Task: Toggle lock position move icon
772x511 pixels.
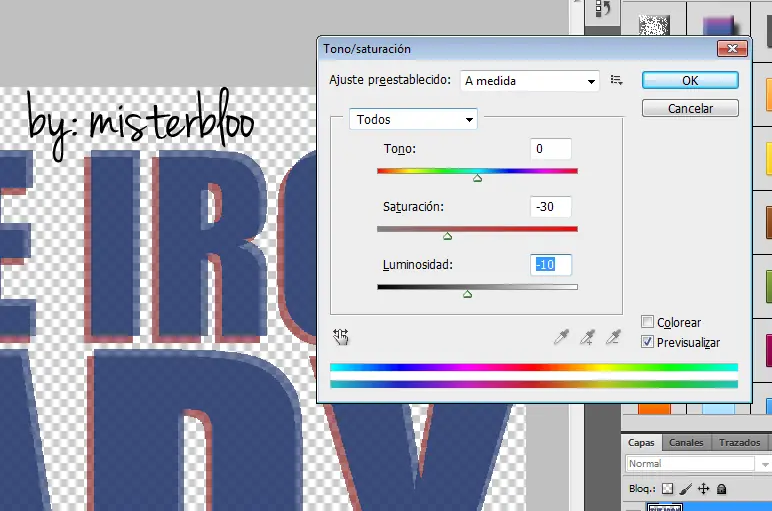Action: coord(704,489)
